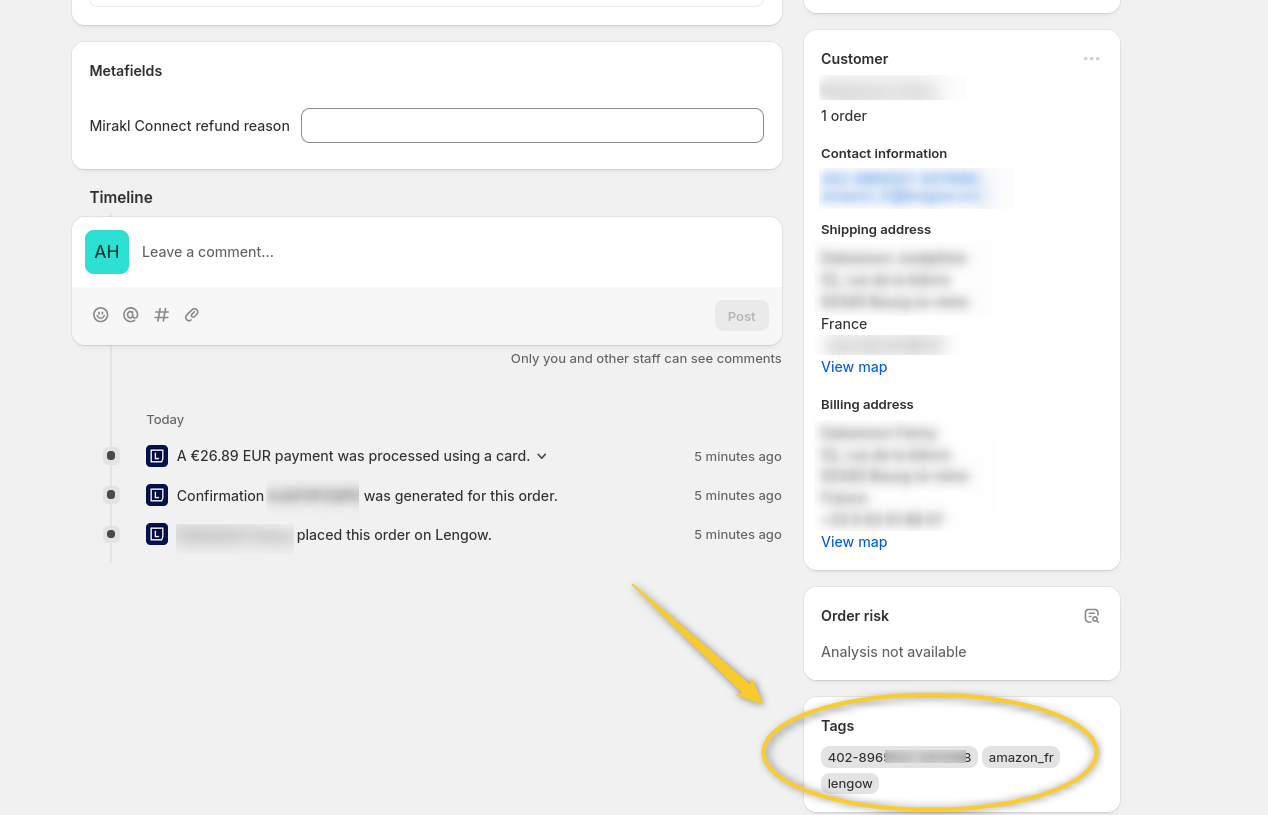Click Lengow app icon beside payment event
The width and height of the screenshot is (1268, 815).
(156, 456)
